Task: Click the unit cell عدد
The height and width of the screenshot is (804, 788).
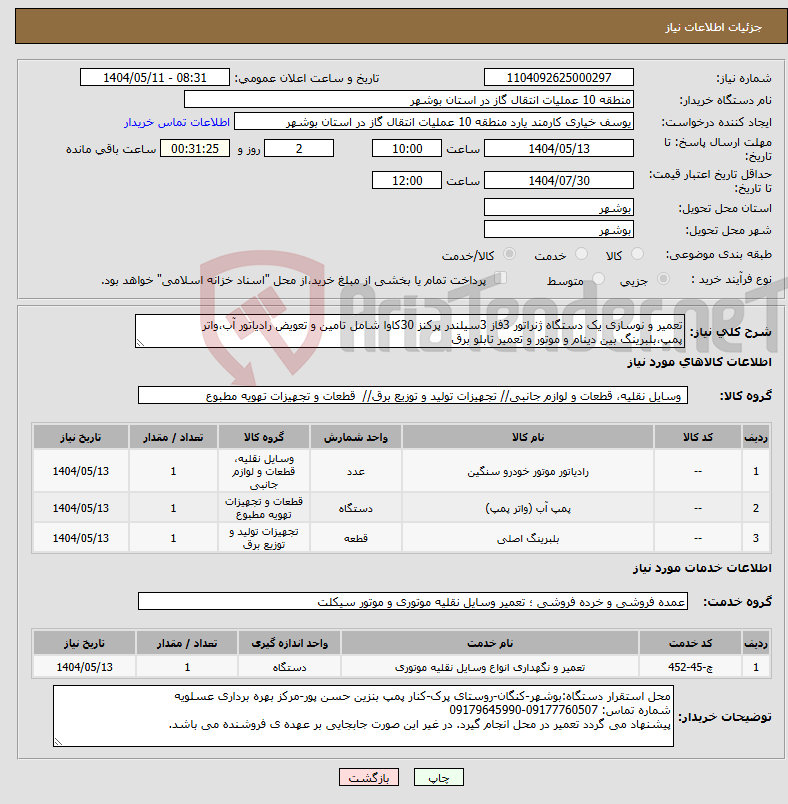Action: pyautogui.click(x=356, y=471)
